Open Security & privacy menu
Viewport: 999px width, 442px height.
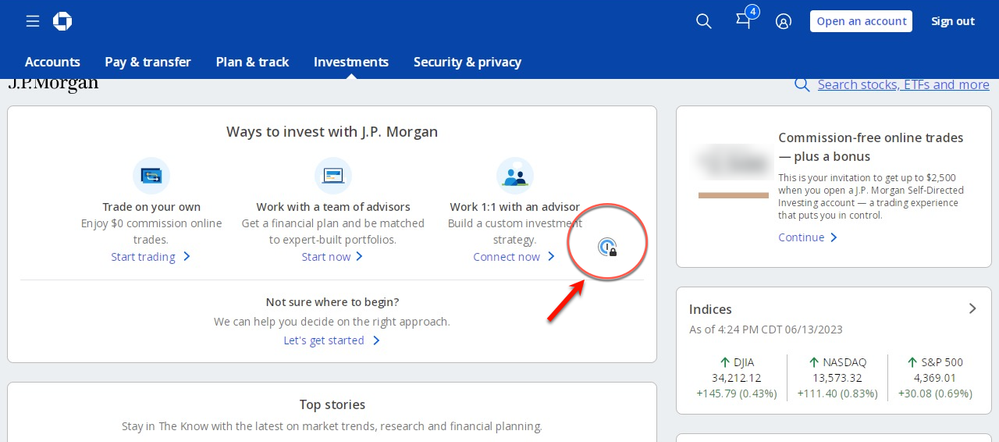(467, 62)
